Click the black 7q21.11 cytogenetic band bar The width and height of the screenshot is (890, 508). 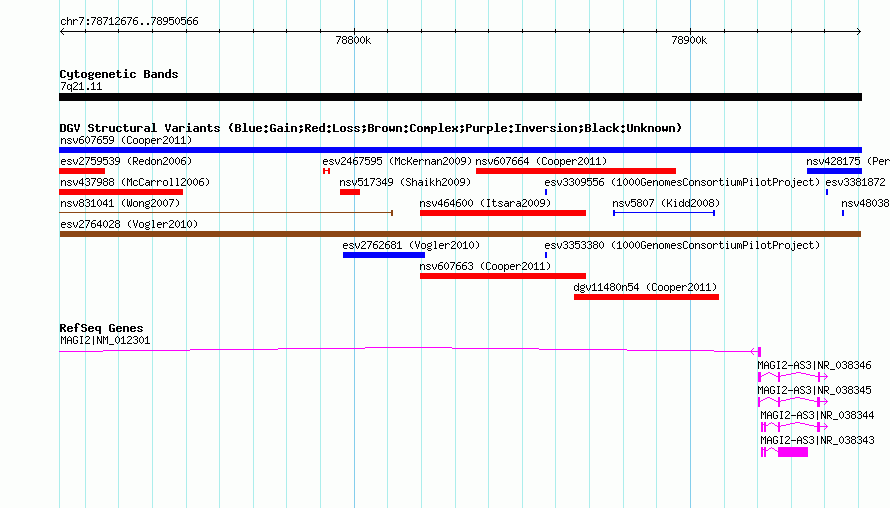[460, 97]
